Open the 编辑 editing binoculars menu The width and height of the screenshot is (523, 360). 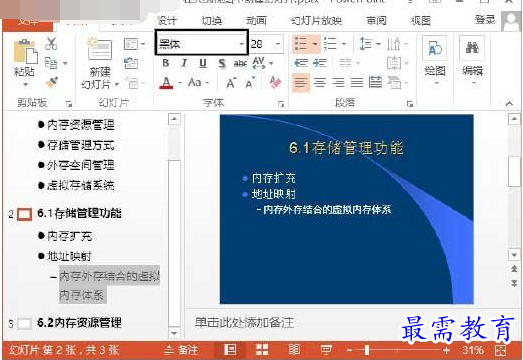[472, 60]
